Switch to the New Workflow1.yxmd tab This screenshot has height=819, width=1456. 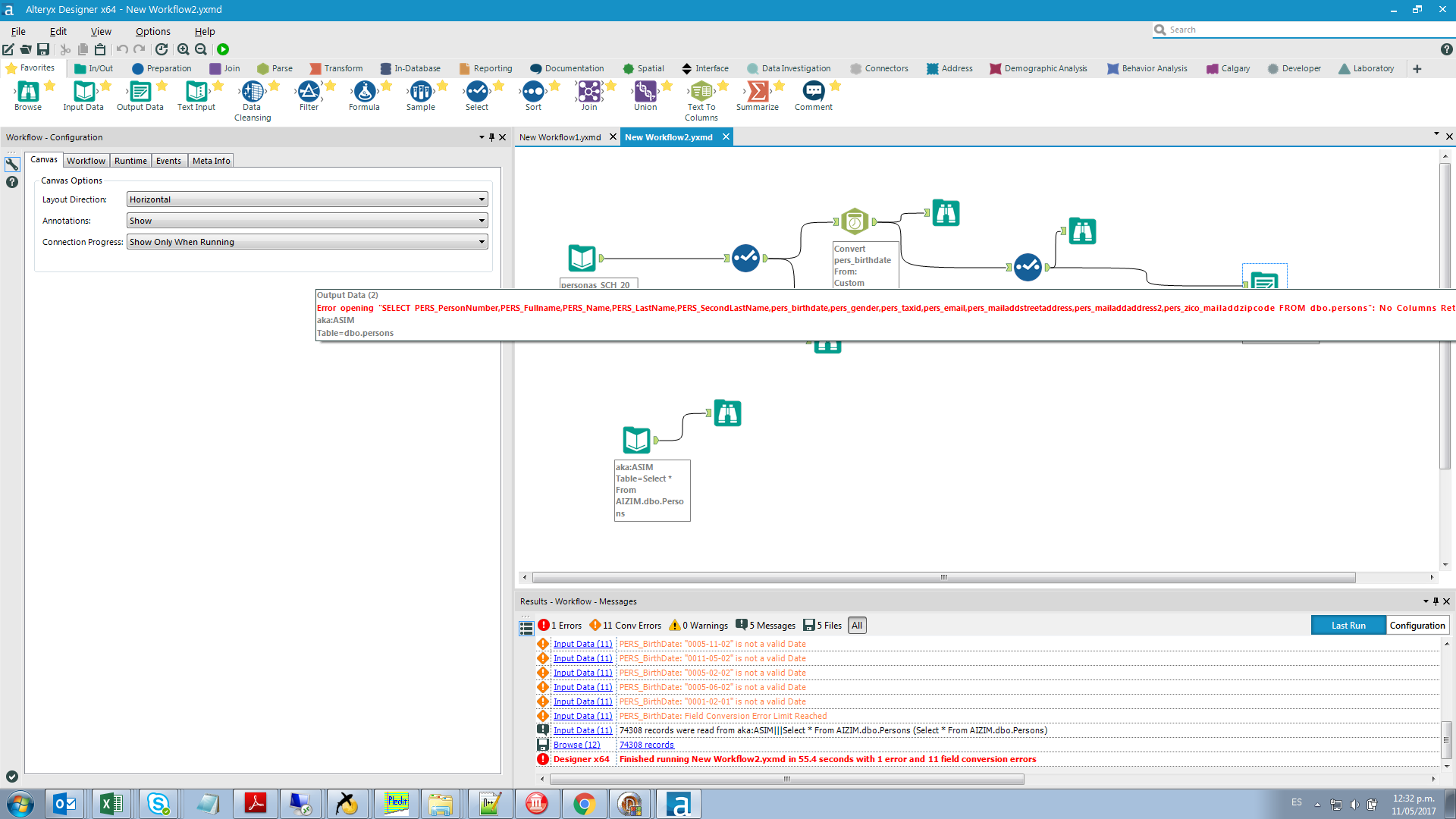click(560, 137)
